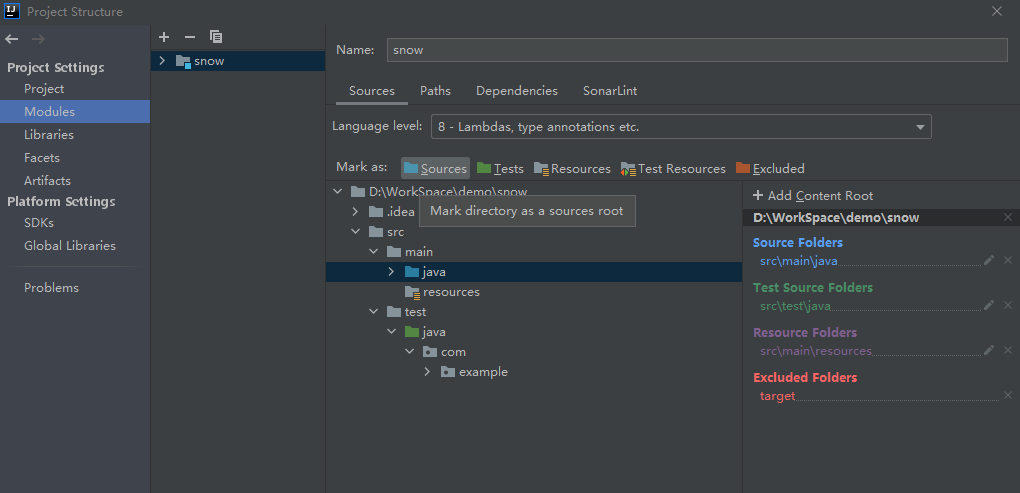Open Libraries in Project Settings
This screenshot has height=493, width=1020.
pos(49,135)
